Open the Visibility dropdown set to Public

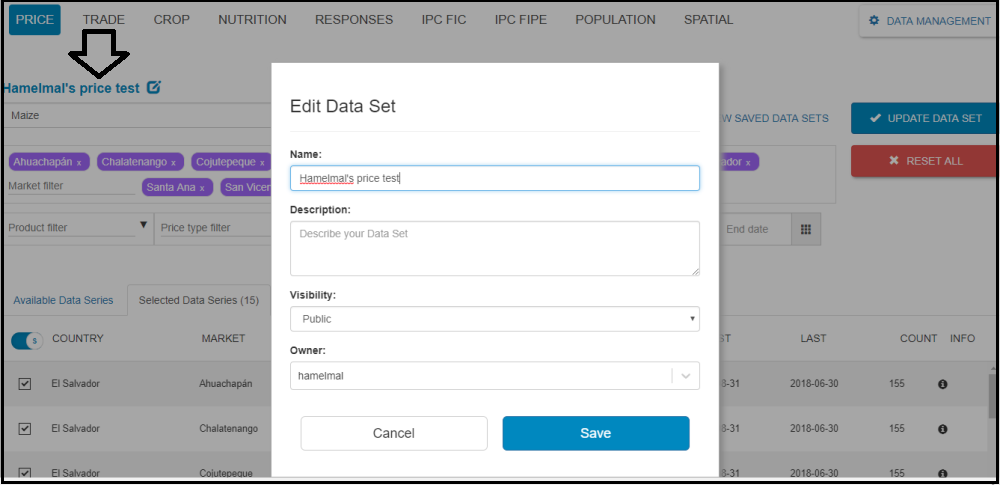tap(494, 319)
